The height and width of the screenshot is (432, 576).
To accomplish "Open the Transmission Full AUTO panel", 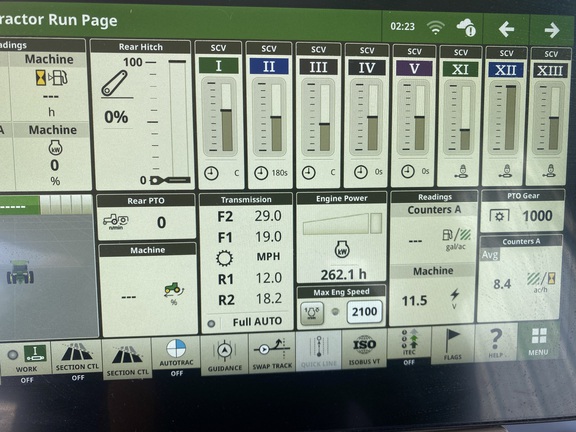I will coord(246,262).
